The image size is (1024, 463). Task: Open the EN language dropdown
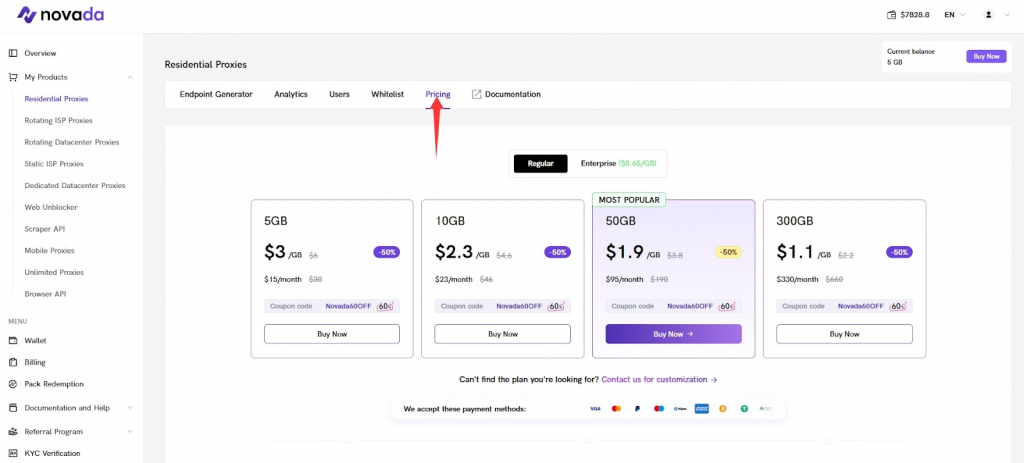click(x=954, y=14)
